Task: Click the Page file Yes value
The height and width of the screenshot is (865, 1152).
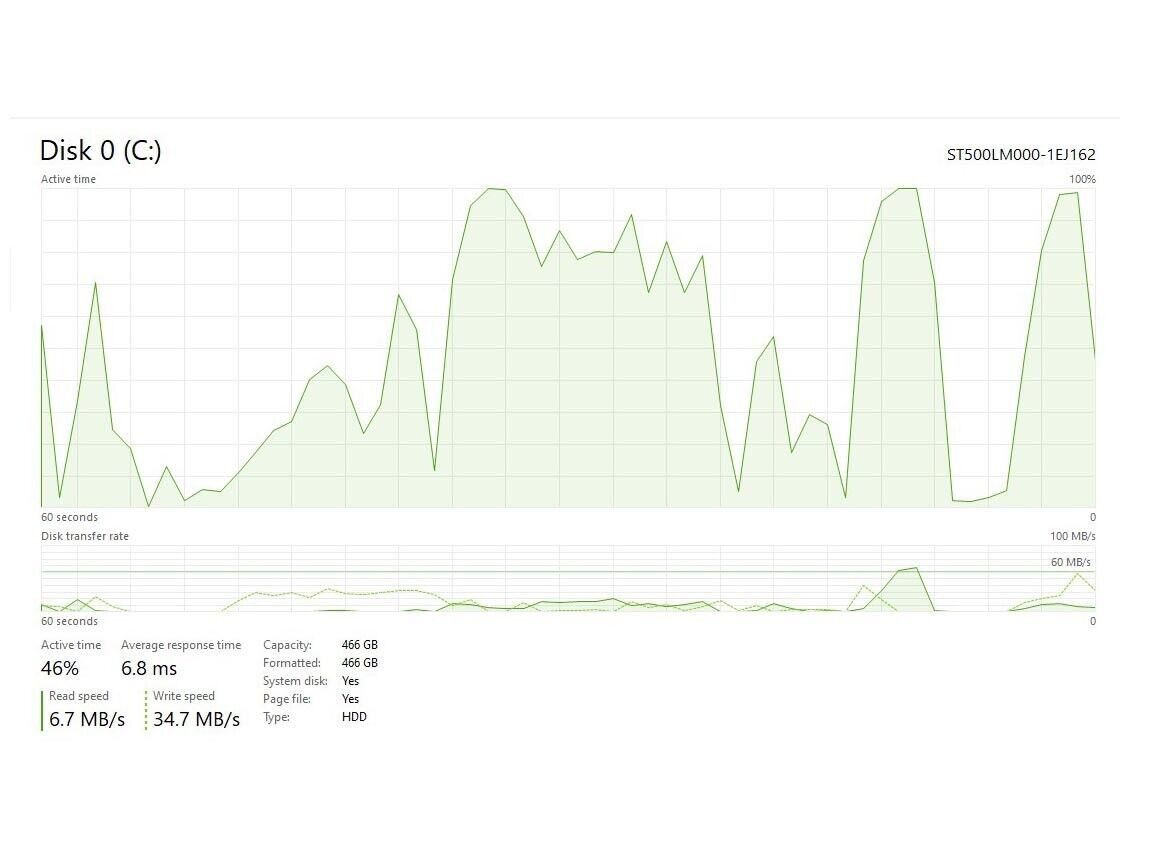Action: (x=350, y=699)
